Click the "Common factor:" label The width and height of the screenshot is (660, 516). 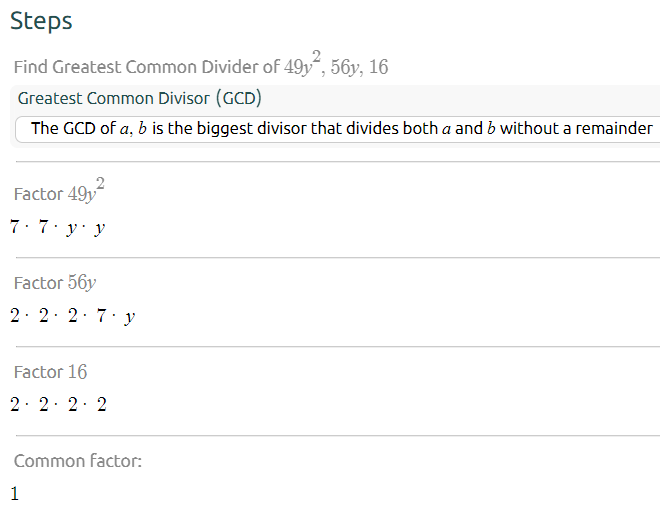[78, 461]
